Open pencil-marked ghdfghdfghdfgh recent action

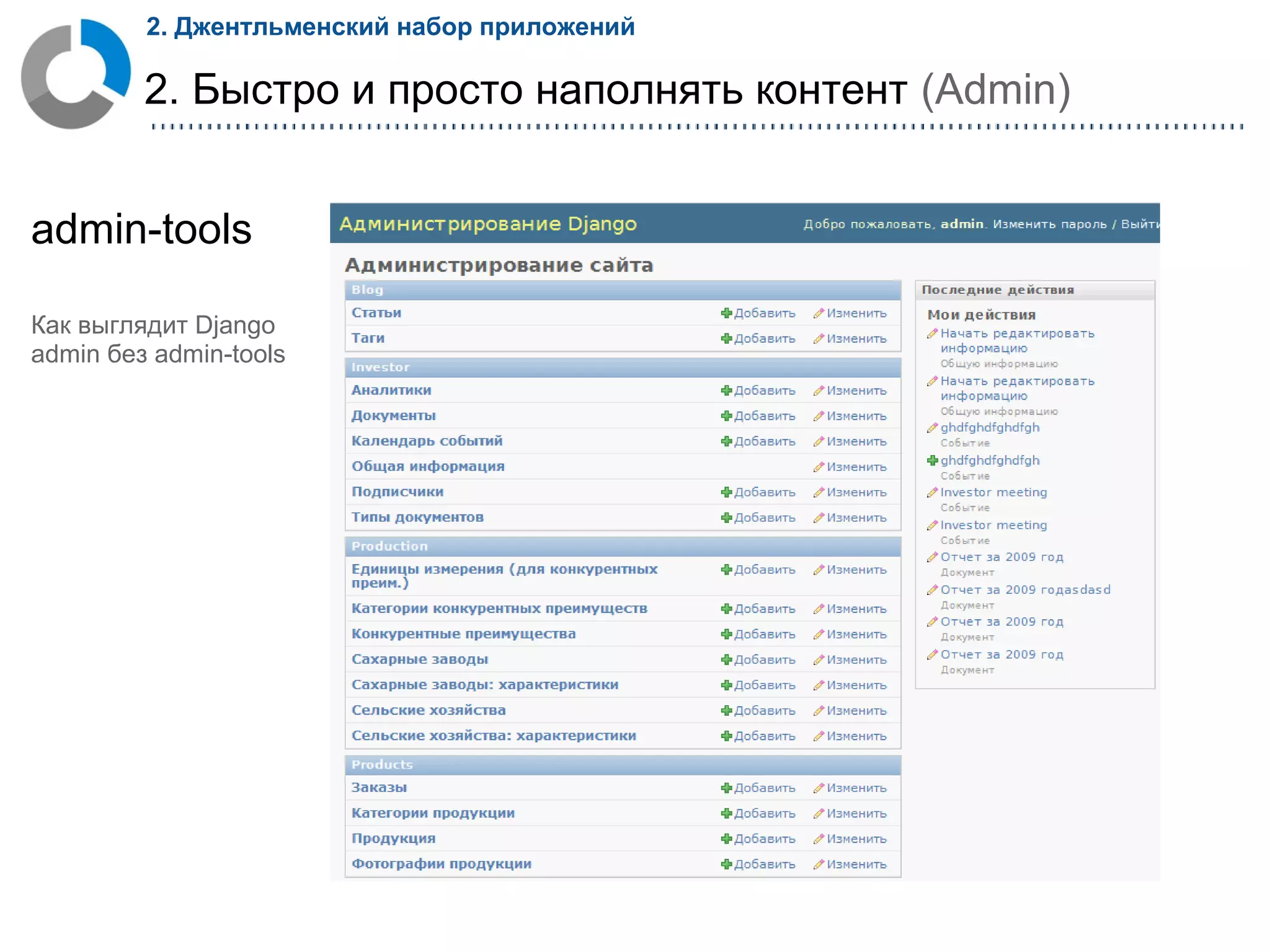coord(990,428)
